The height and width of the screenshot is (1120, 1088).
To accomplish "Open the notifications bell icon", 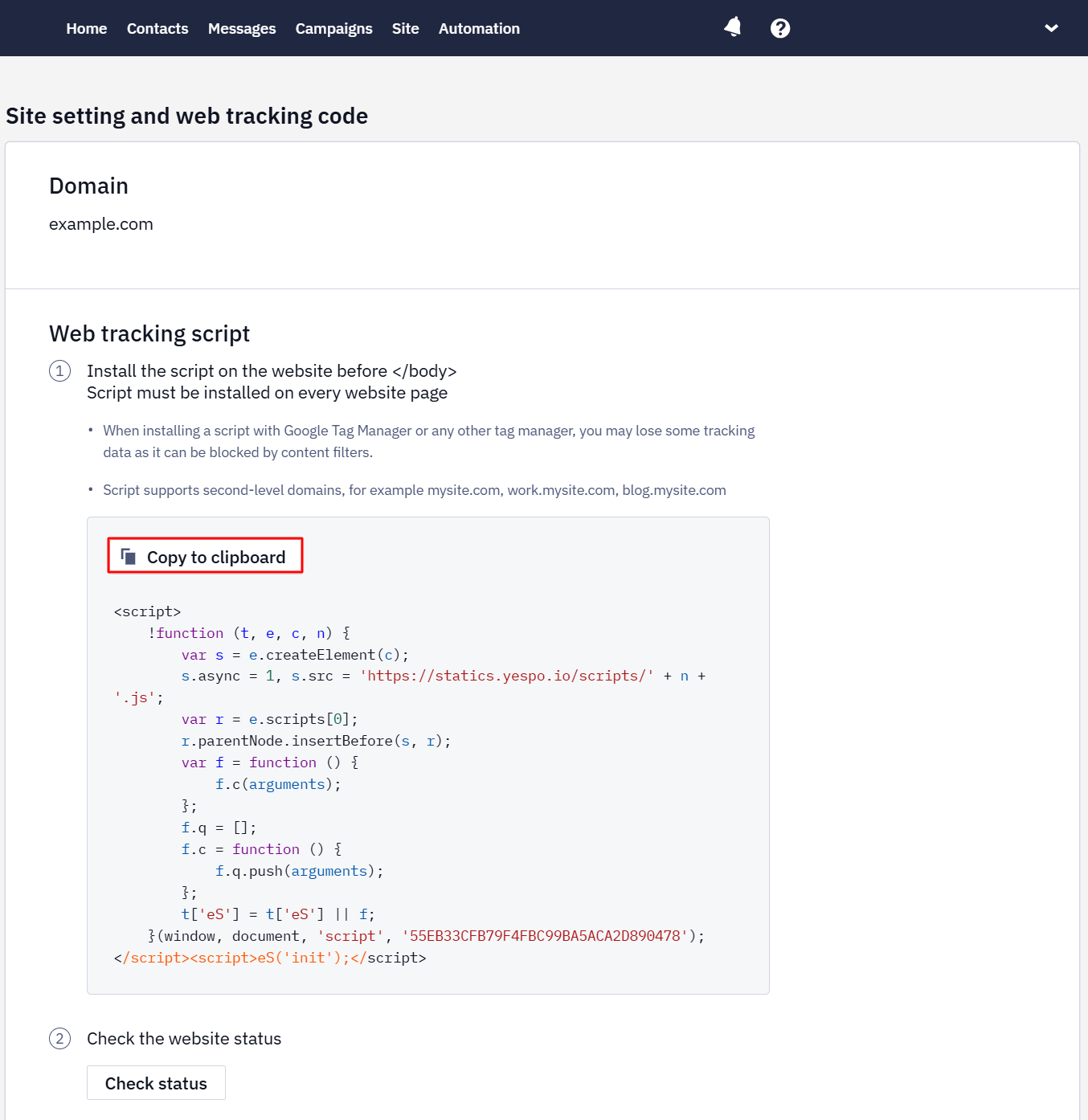I will [x=732, y=28].
